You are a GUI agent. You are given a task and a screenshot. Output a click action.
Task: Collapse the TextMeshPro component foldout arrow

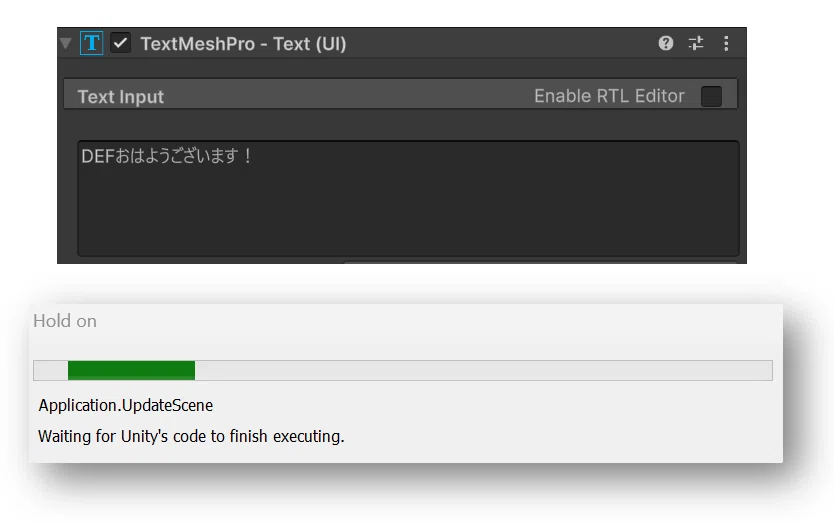coord(66,44)
